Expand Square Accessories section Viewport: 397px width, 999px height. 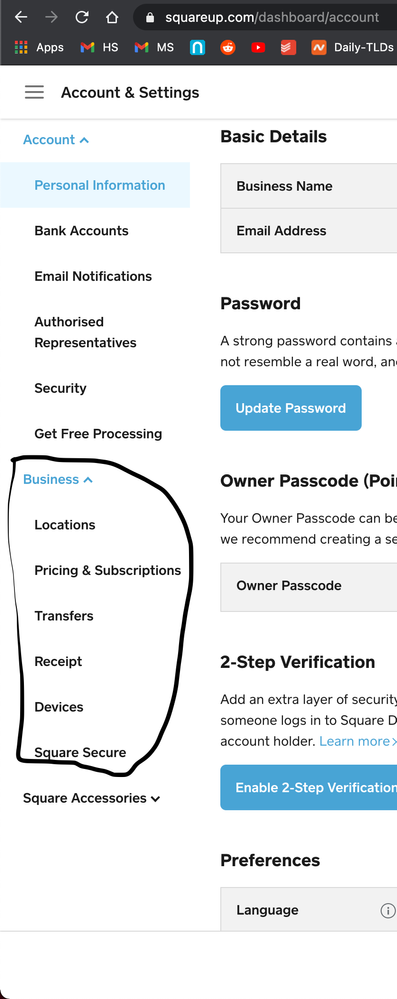coord(91,798)
